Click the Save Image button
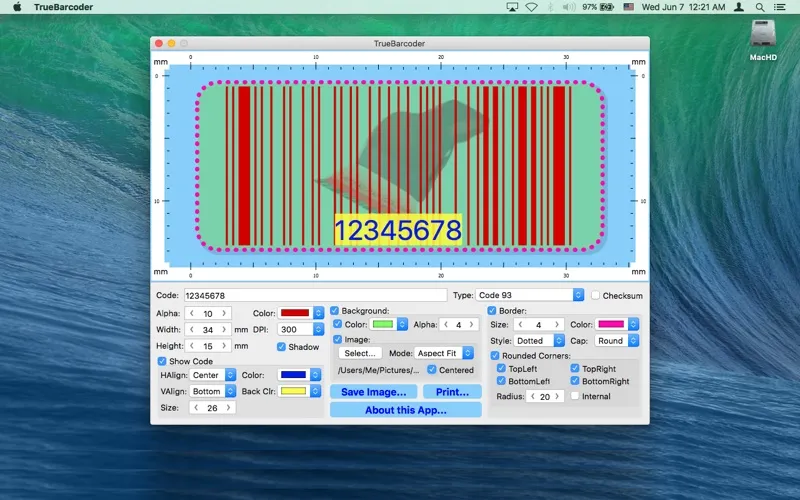This screenshot has height=500, width=800. pyautogui.click(x=373, y=392)
